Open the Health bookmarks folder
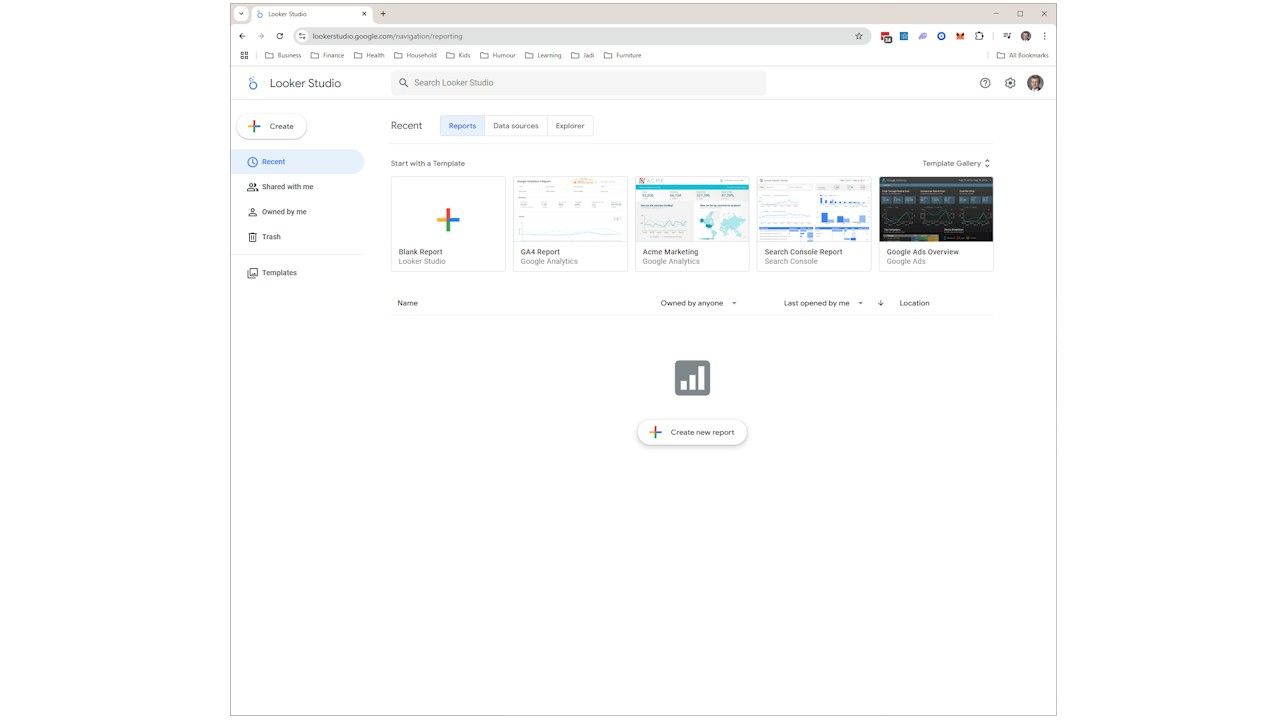This screenshot has height=720, width=1280. [x=369, y=55]
